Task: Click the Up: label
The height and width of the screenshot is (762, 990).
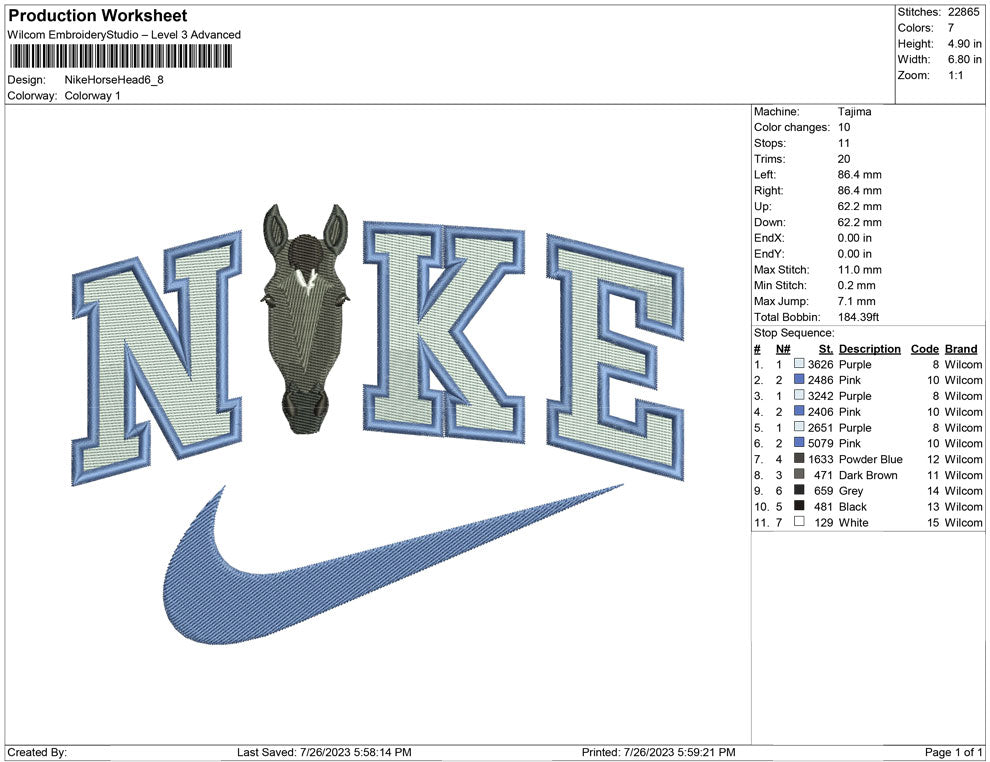Action: (x=762, y=206)
